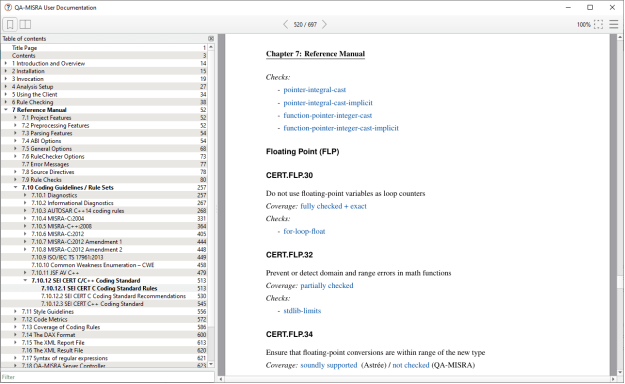625x384 pixels.
Task: Click the fullscreen fit icon
Action: [598, 24]
